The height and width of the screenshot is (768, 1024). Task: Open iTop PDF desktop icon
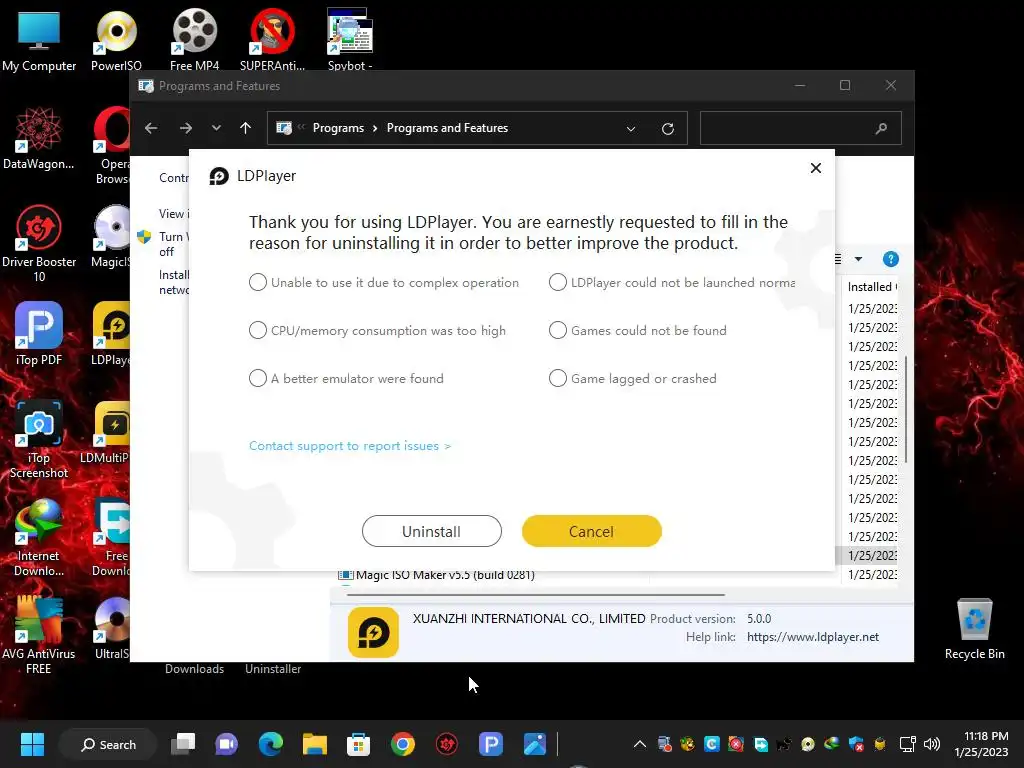tap(39, 334)
